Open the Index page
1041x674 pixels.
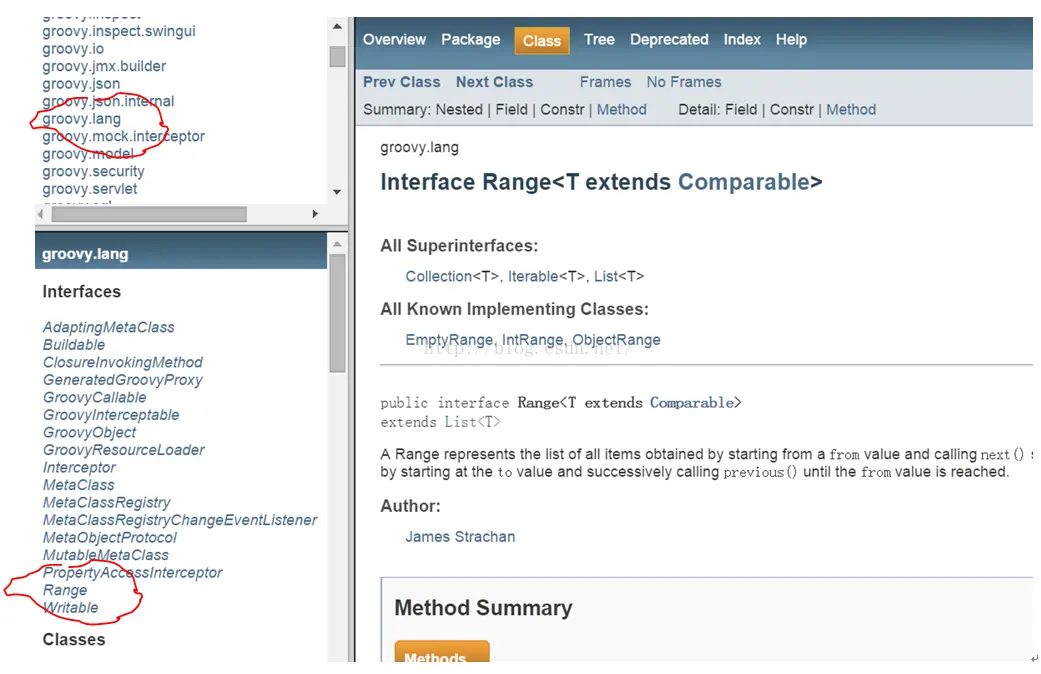[x=742, y=40]
